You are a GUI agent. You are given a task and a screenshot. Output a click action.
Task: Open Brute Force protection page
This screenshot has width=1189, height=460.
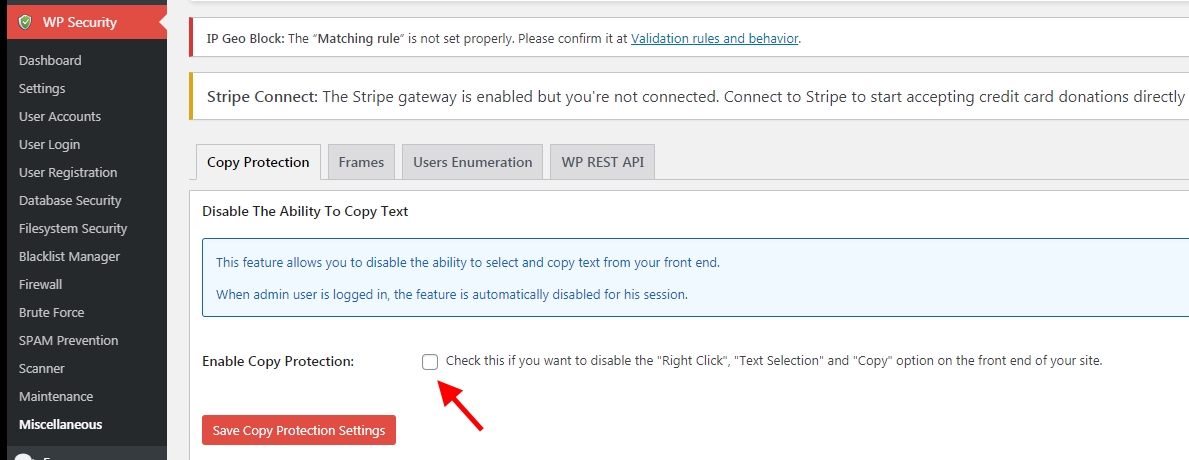pyautogui.click(x=51, y=312)
